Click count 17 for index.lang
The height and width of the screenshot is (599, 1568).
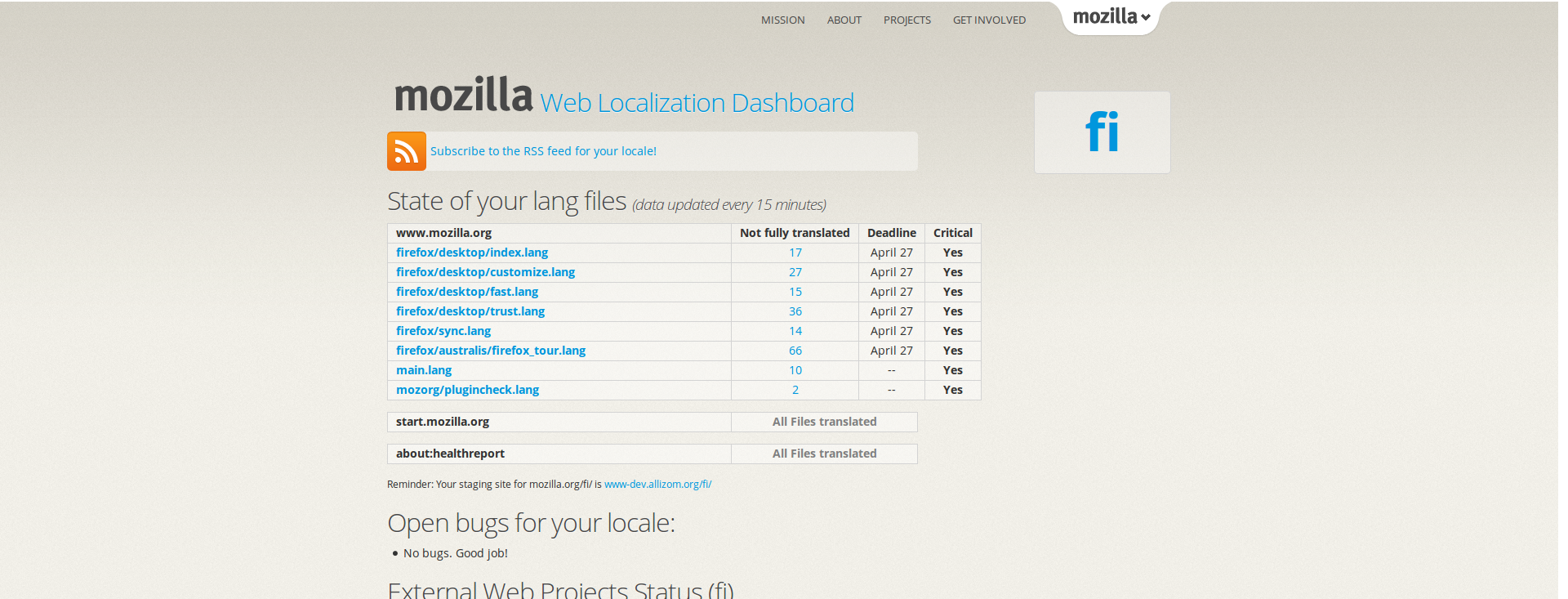[795, 253]
